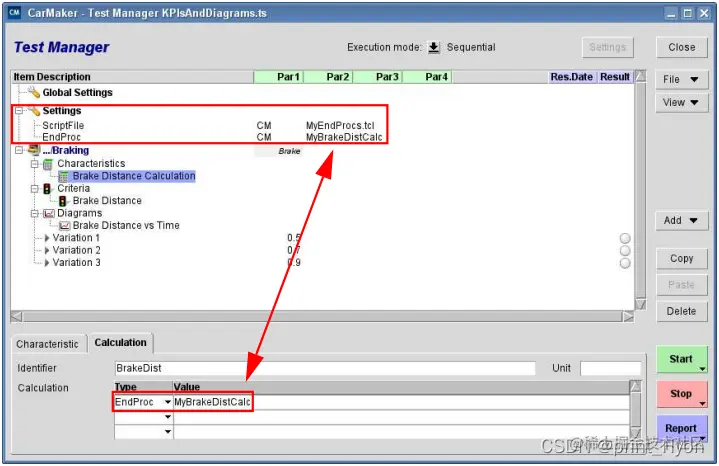Click the Par1 column header
Image resolution: width=719 pixels, height=466 pixels.
point(278,77)
